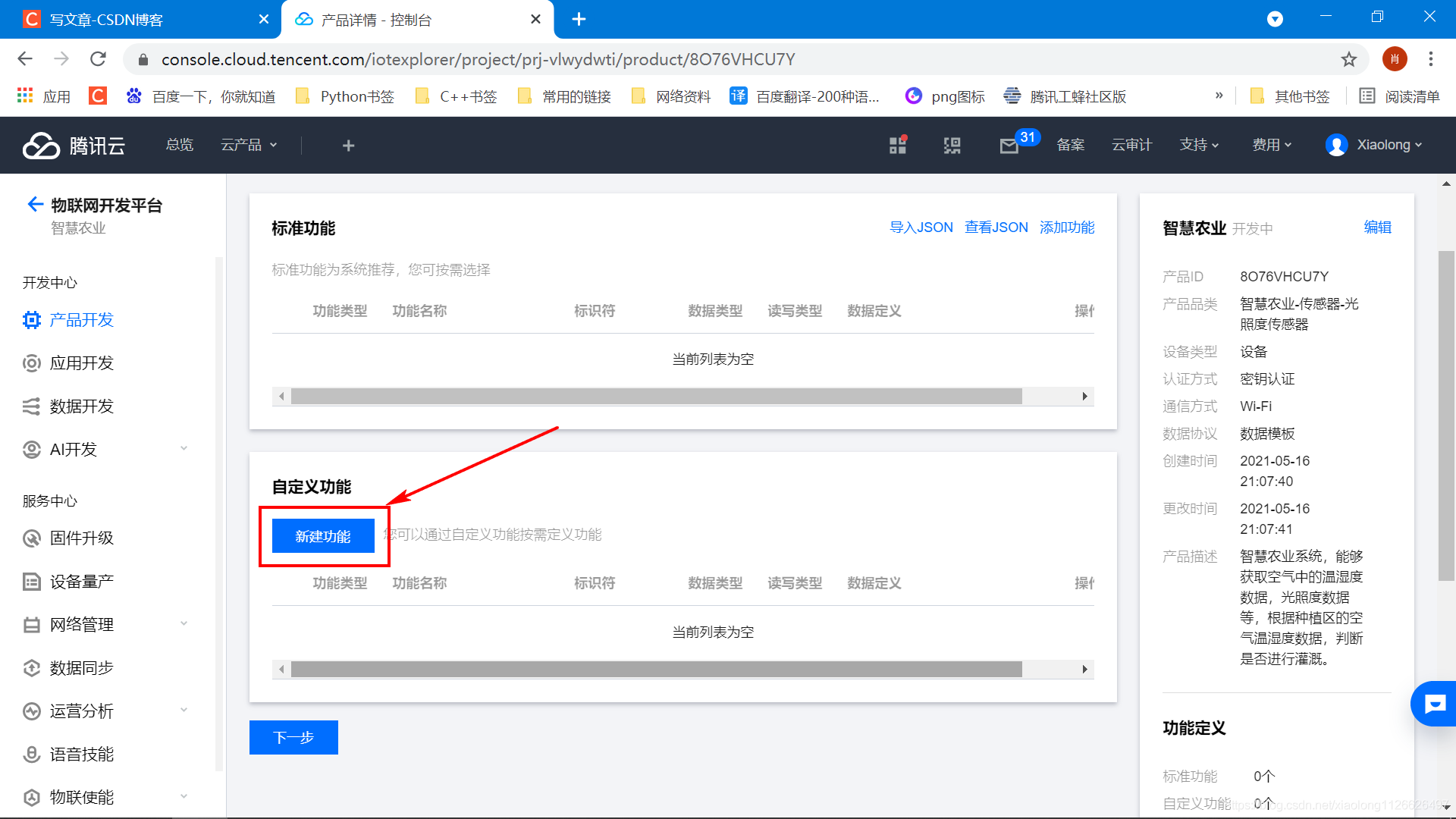Switch to the 写文章-CSDN博客 browser tab
The image size is (1456, 819).
point(106,20)
